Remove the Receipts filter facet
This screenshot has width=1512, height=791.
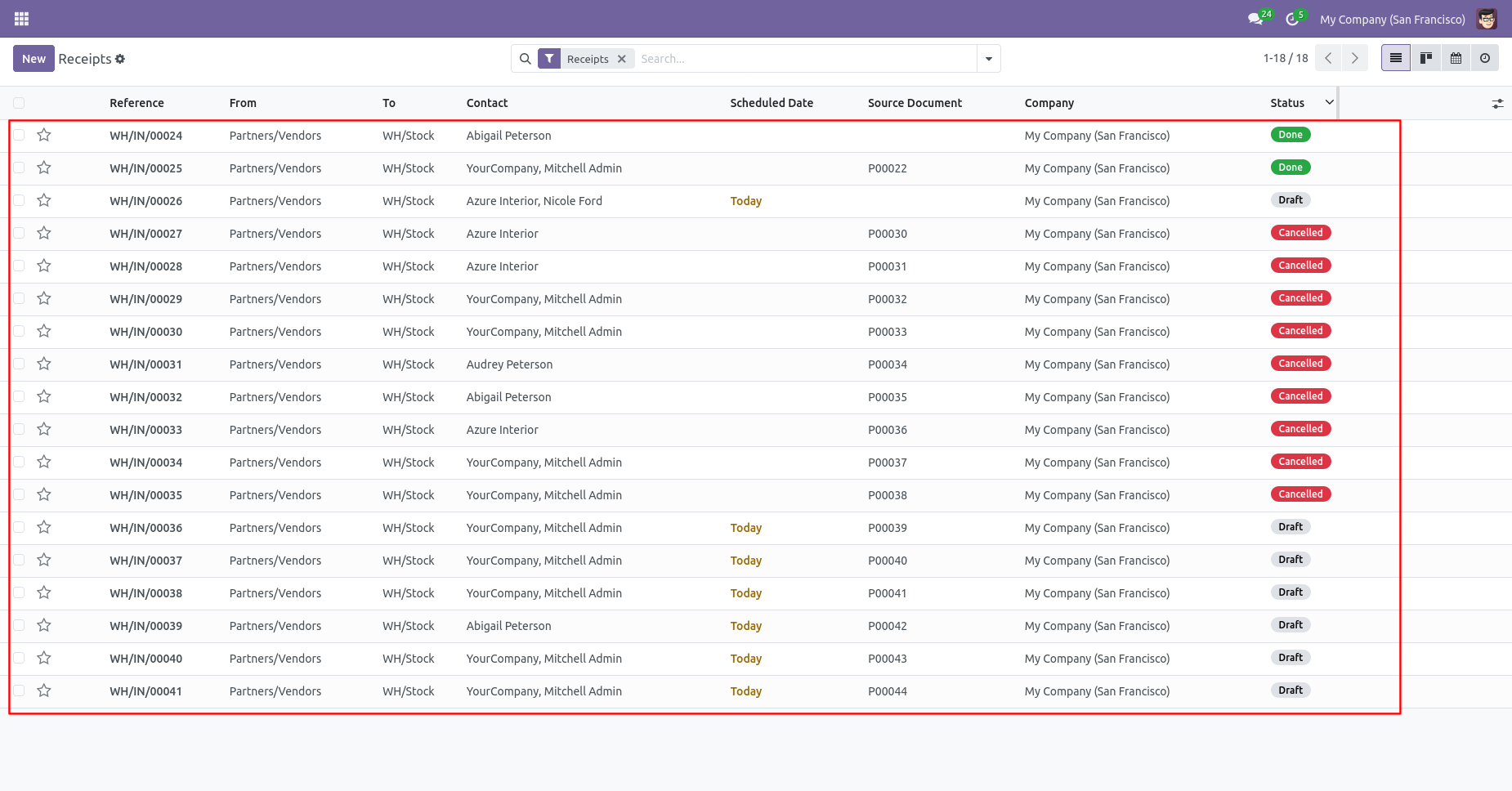point(622,59)
